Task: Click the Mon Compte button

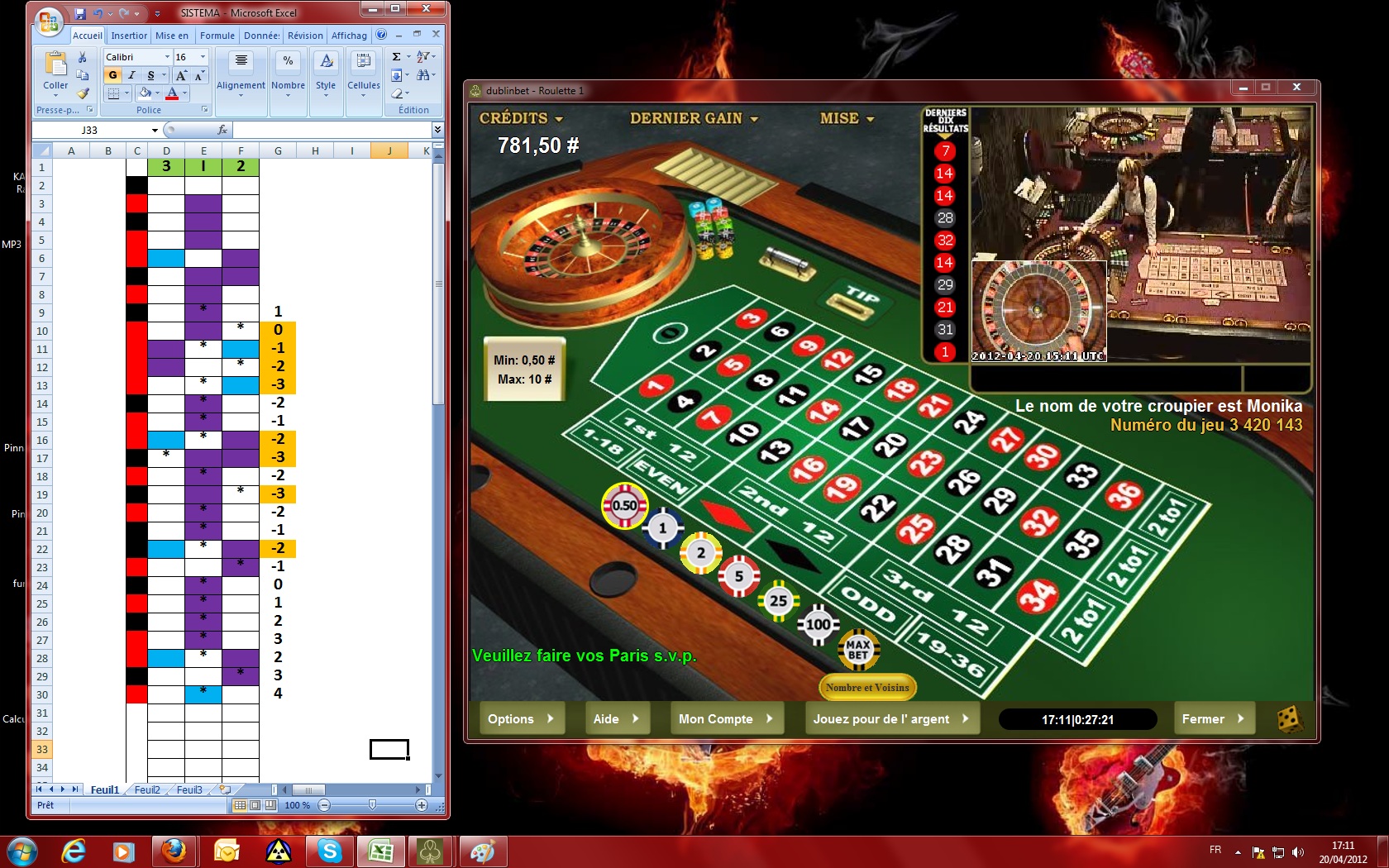Action: (725, 718)
